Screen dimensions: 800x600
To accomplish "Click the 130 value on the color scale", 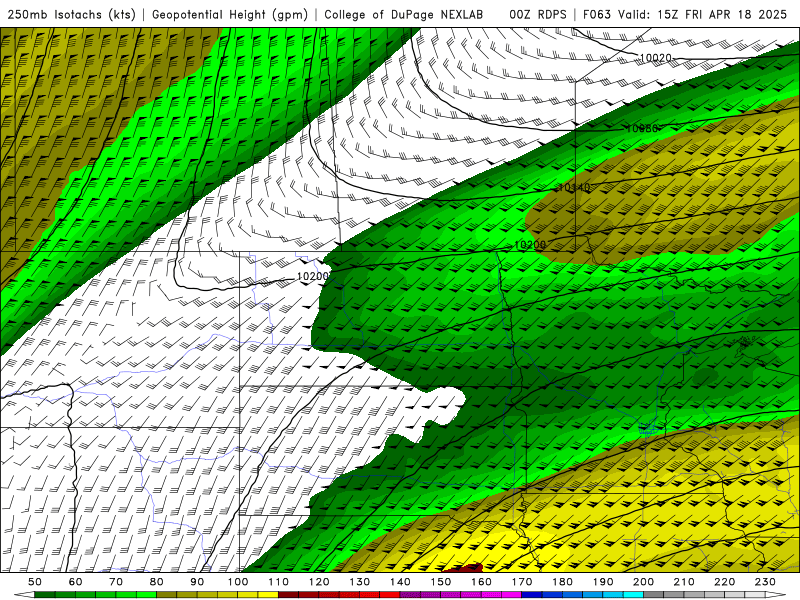I will 360,582.
